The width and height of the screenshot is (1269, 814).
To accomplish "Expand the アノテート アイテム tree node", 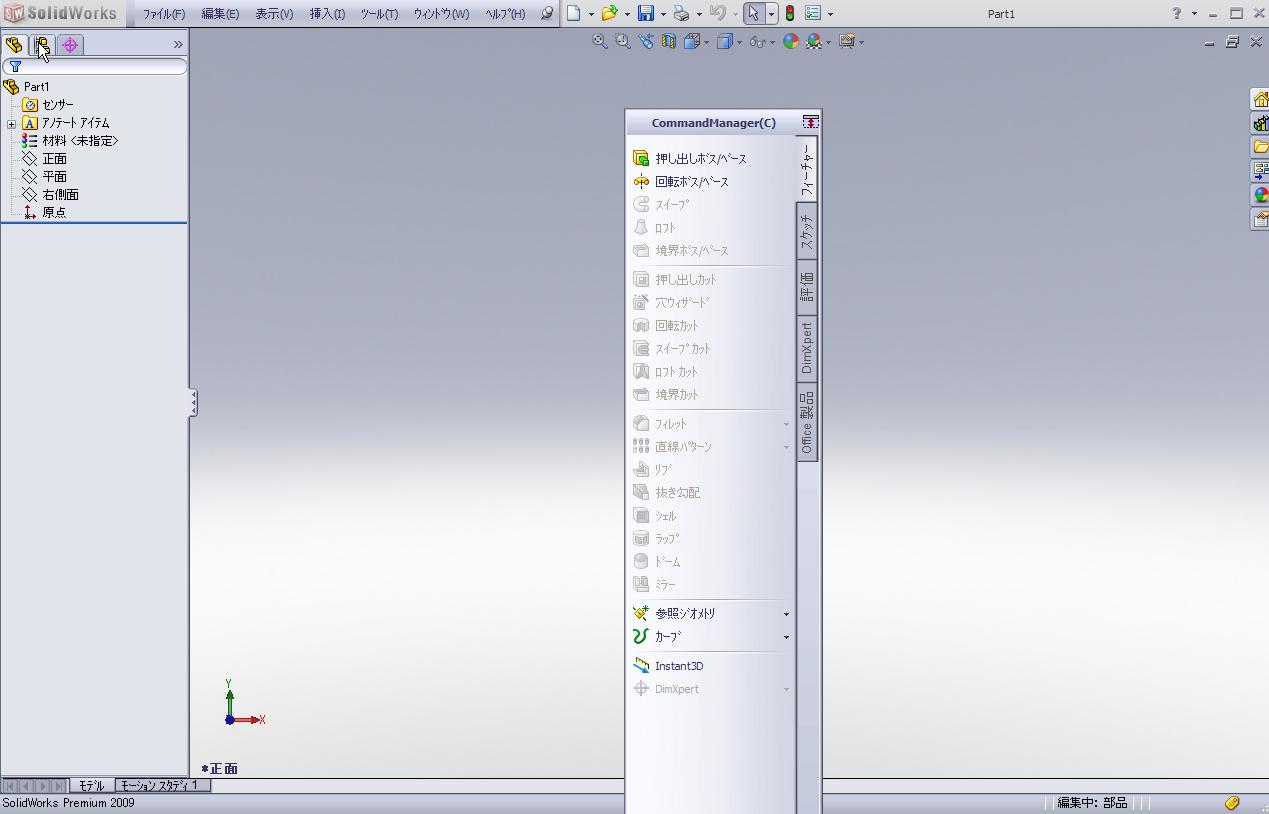I will [x=11, y=124].
